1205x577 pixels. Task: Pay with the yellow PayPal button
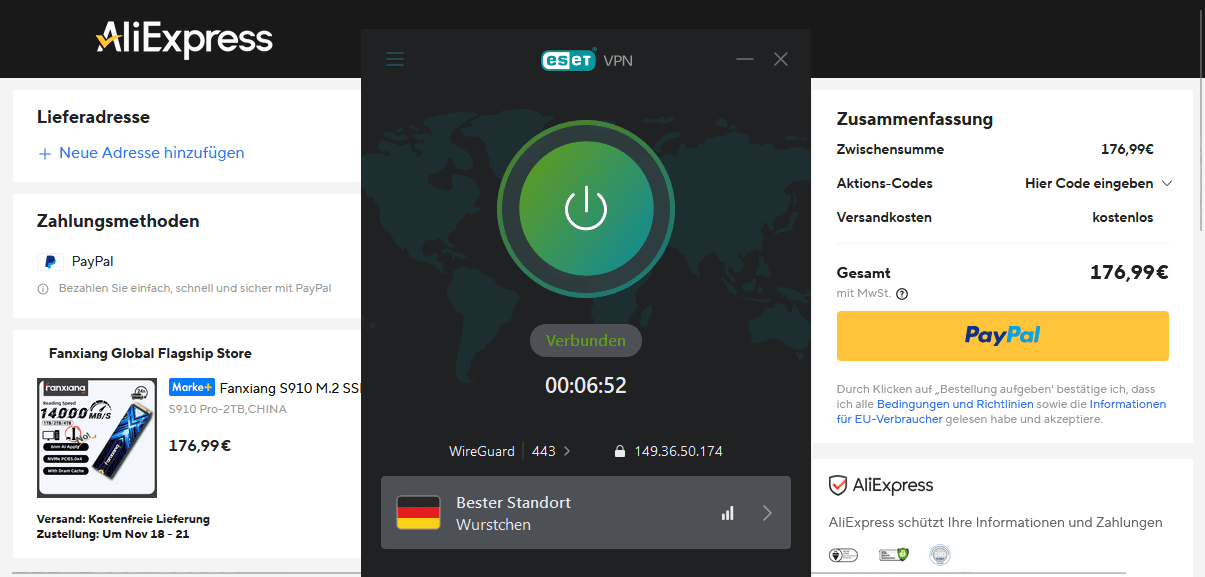[x=1002, y=336]
